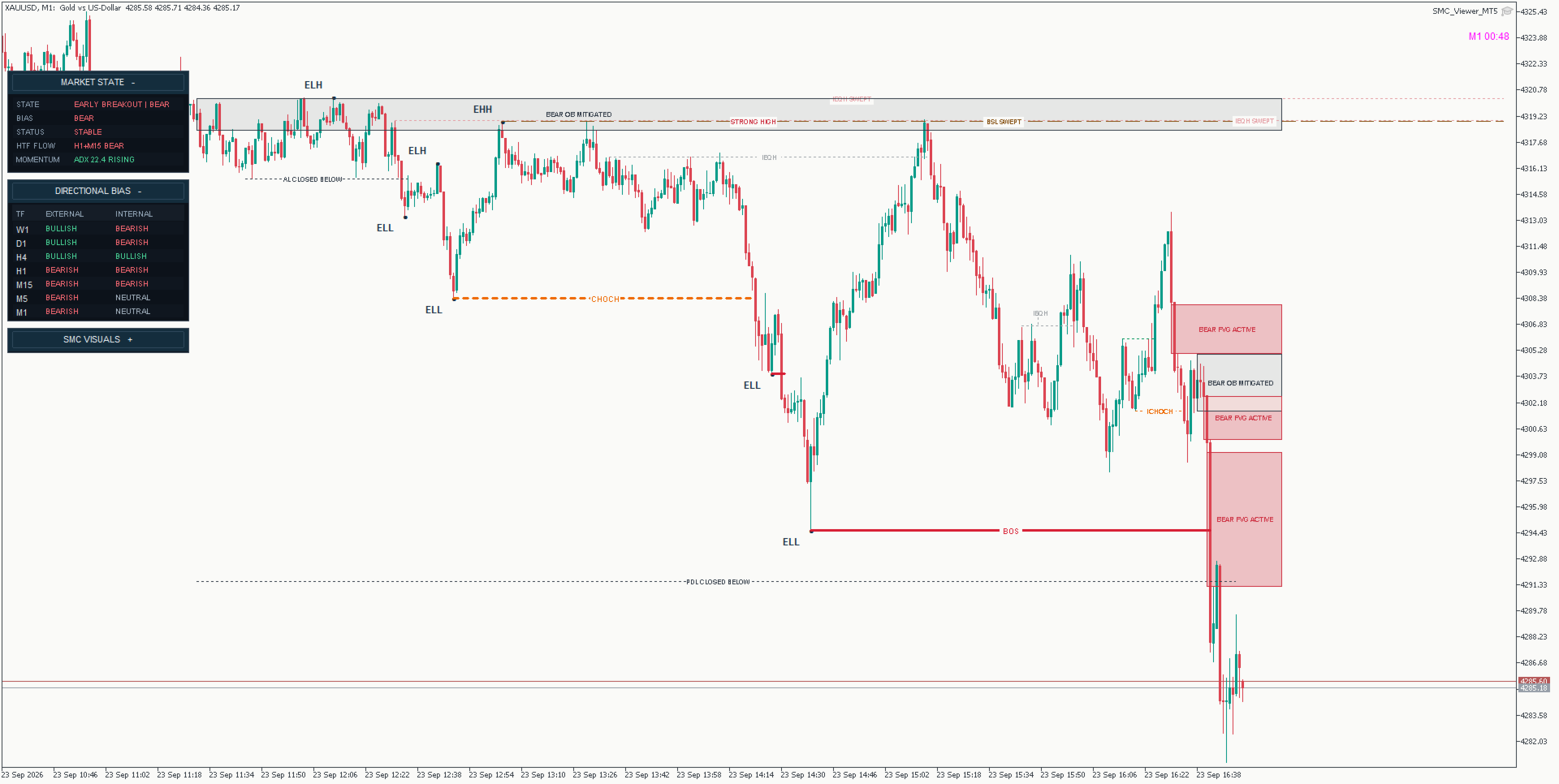
Task: Click the 4285.60 current price tag
Action: [x=1534, y=681]
